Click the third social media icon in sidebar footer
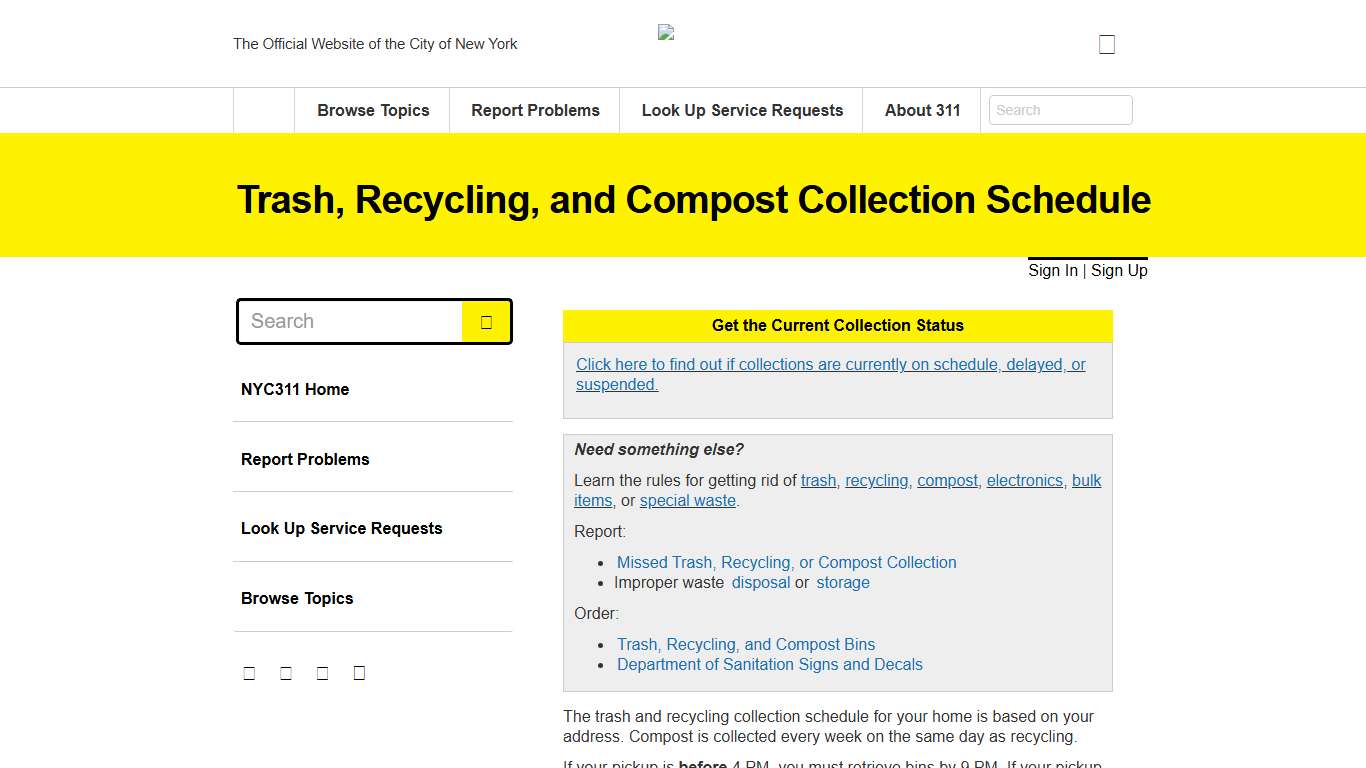The image size is (1366, 768). [x=322, y=672]
